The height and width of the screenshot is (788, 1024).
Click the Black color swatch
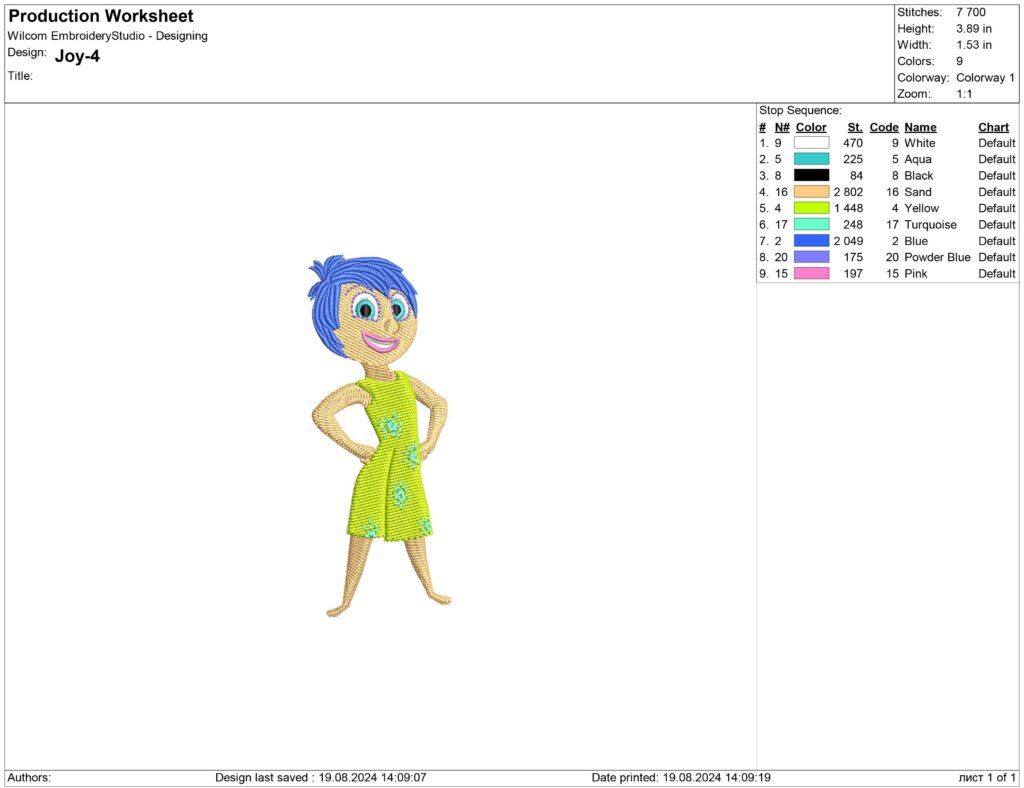point(810,175)
